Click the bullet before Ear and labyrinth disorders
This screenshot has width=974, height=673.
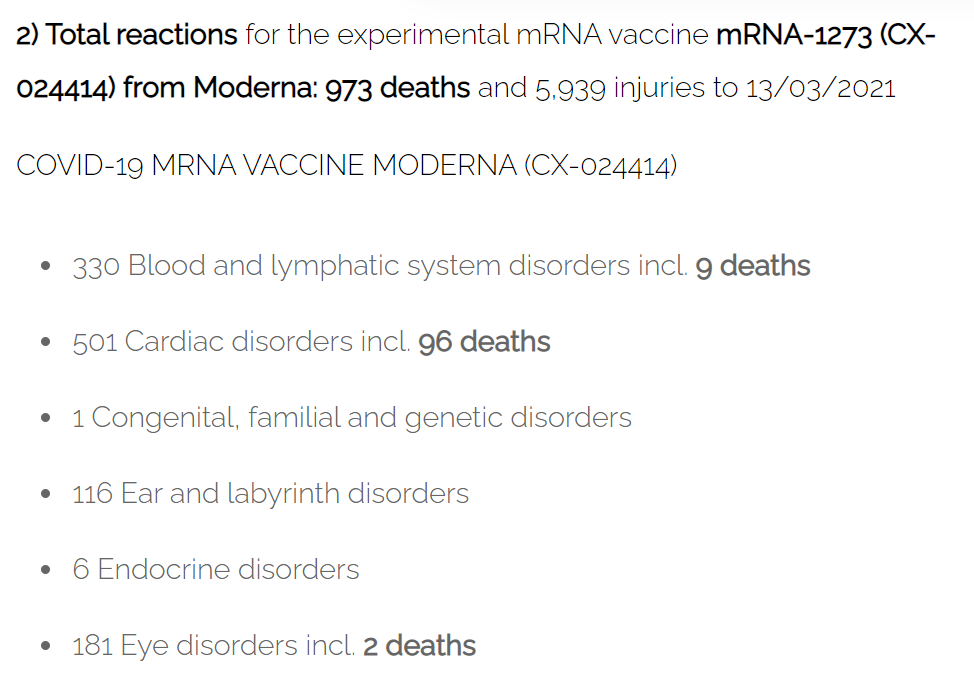click(45, 494)
